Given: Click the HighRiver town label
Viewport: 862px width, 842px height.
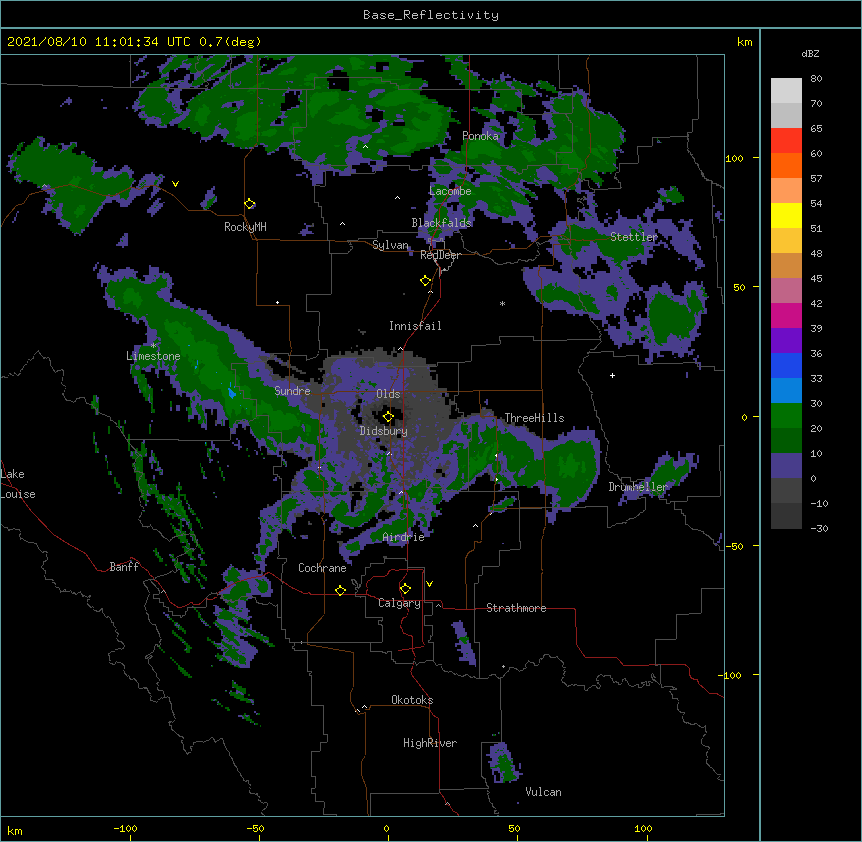Looking at the screenshot, I should point(430,743).
